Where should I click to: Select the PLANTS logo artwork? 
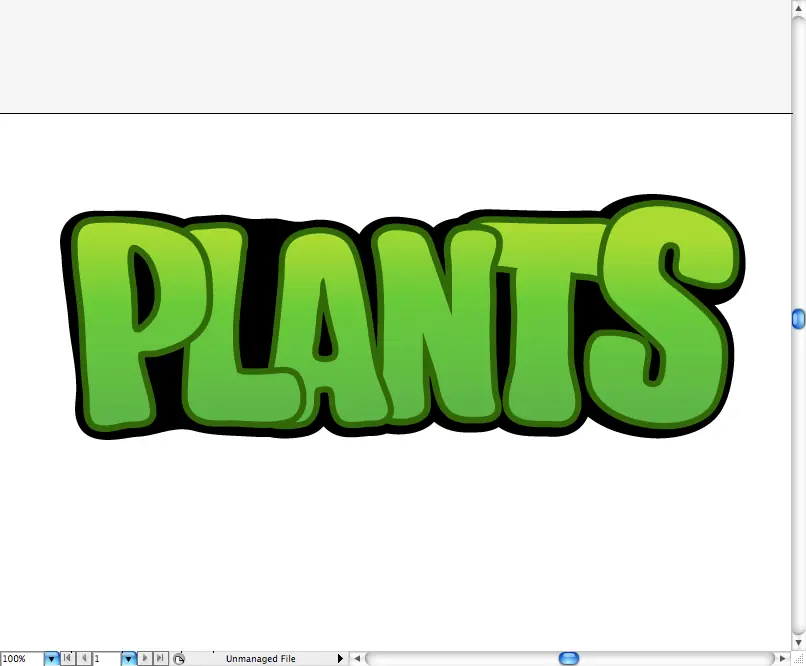(402, 317)
